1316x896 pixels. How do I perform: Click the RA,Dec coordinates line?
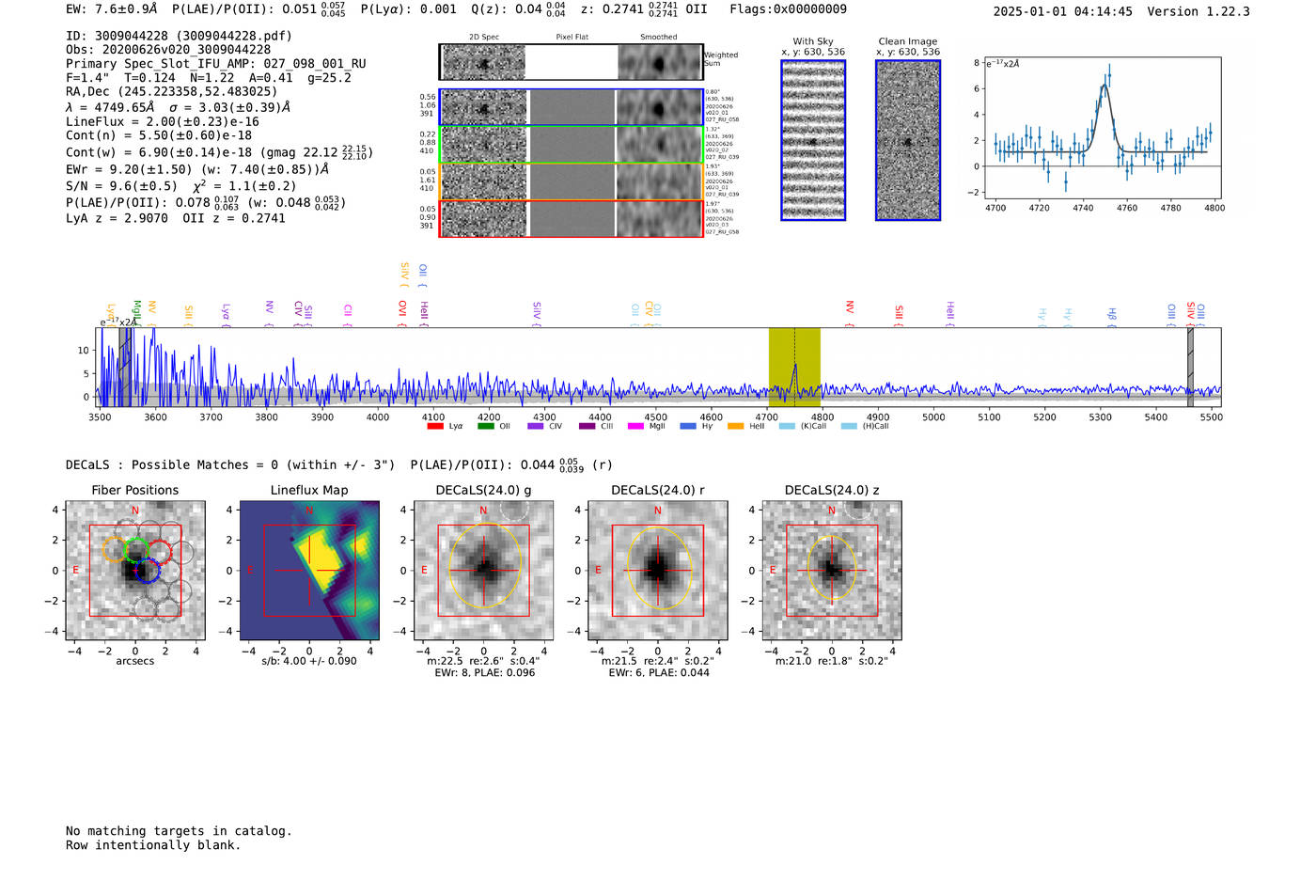[x=172, y=92]
